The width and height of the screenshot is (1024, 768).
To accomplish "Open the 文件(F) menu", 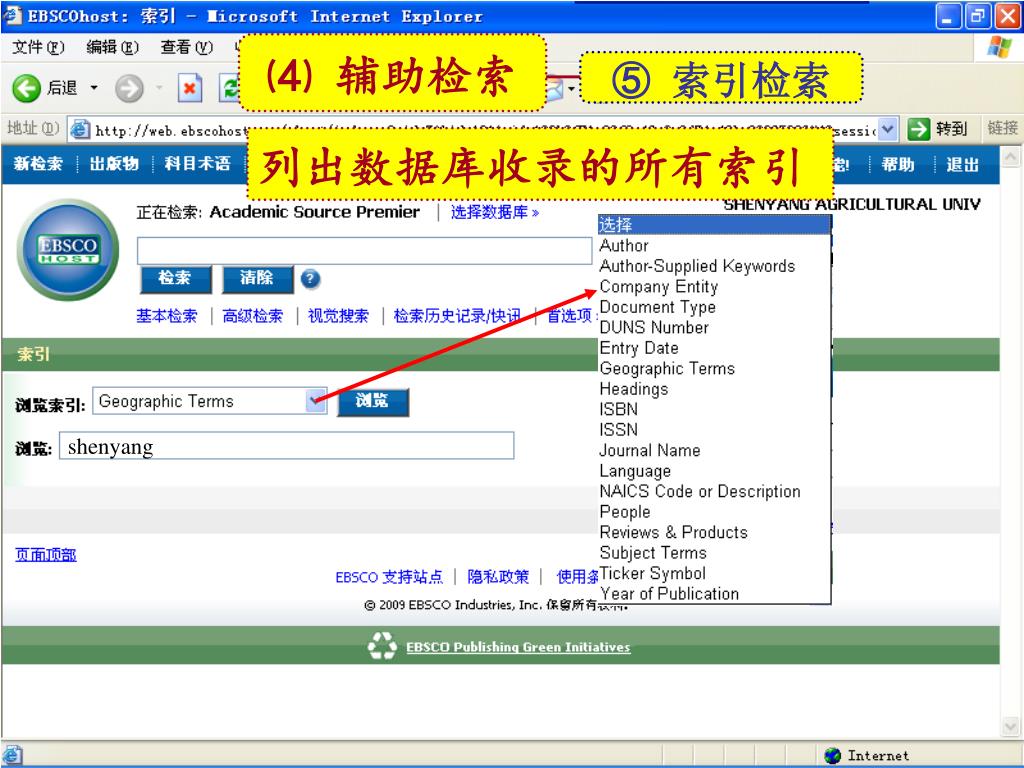I will pos(39,47).
